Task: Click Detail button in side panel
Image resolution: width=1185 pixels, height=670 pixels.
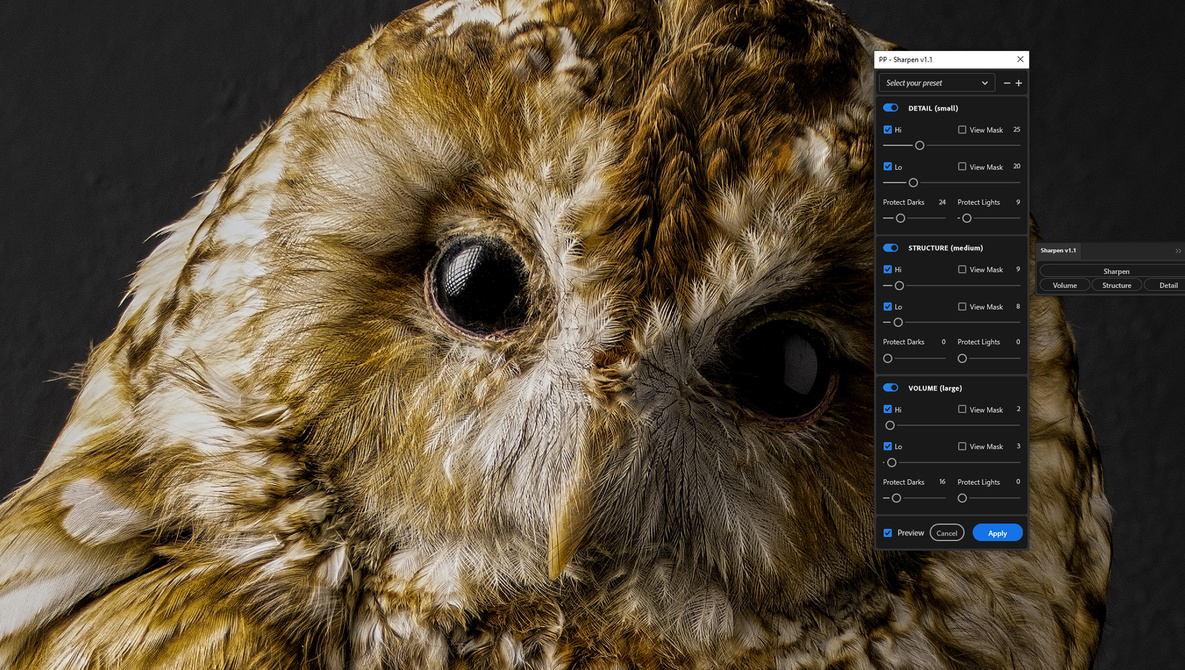Action: coord(1166,285)
